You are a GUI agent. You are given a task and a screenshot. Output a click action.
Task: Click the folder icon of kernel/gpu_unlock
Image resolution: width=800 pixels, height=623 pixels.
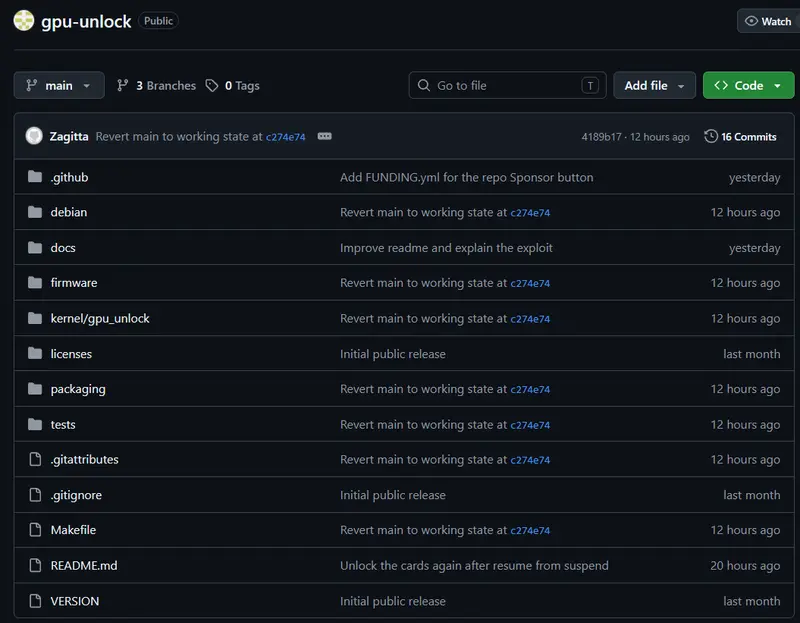click(x=35, y=318)
